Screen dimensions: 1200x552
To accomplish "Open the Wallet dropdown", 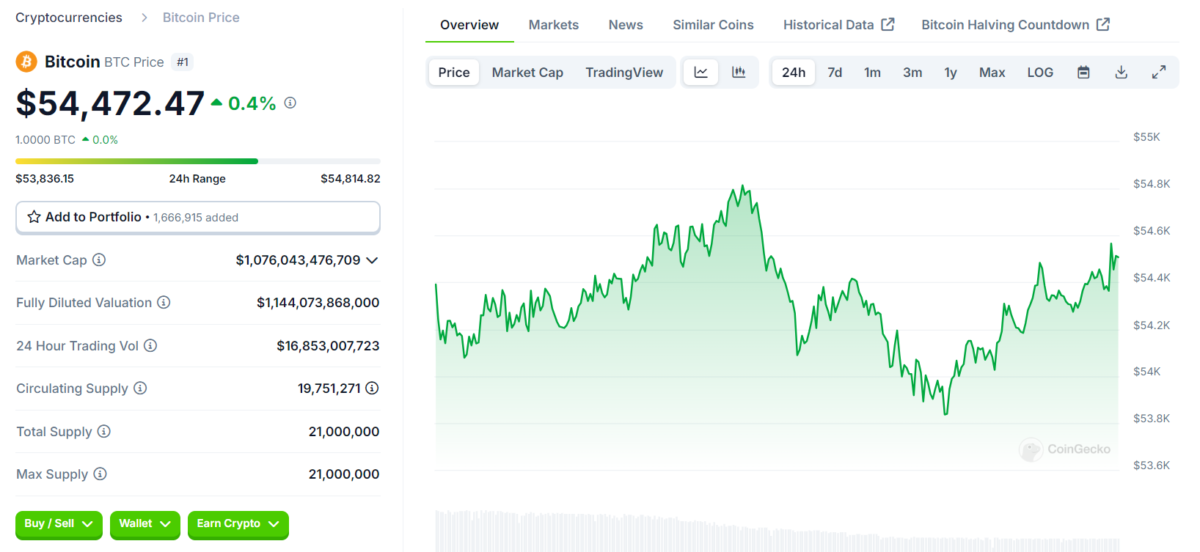I will tap(145, 524).
